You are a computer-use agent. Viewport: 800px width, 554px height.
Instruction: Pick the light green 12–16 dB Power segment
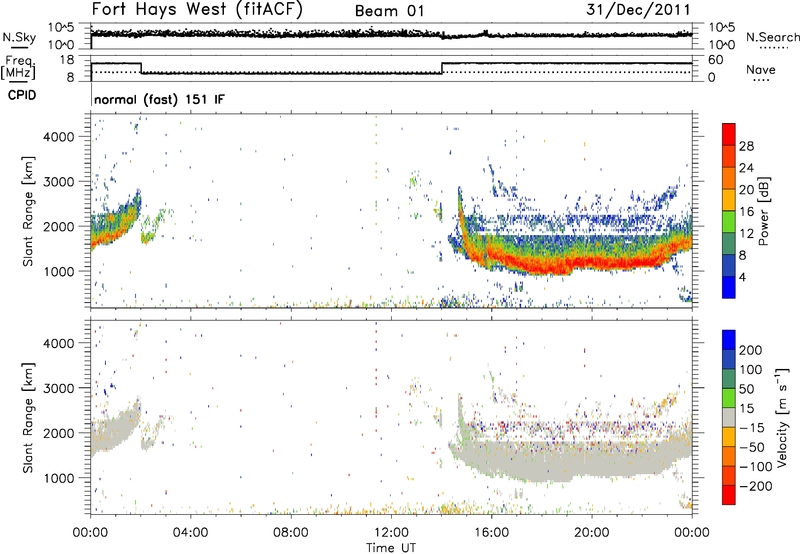coord(729,221)
